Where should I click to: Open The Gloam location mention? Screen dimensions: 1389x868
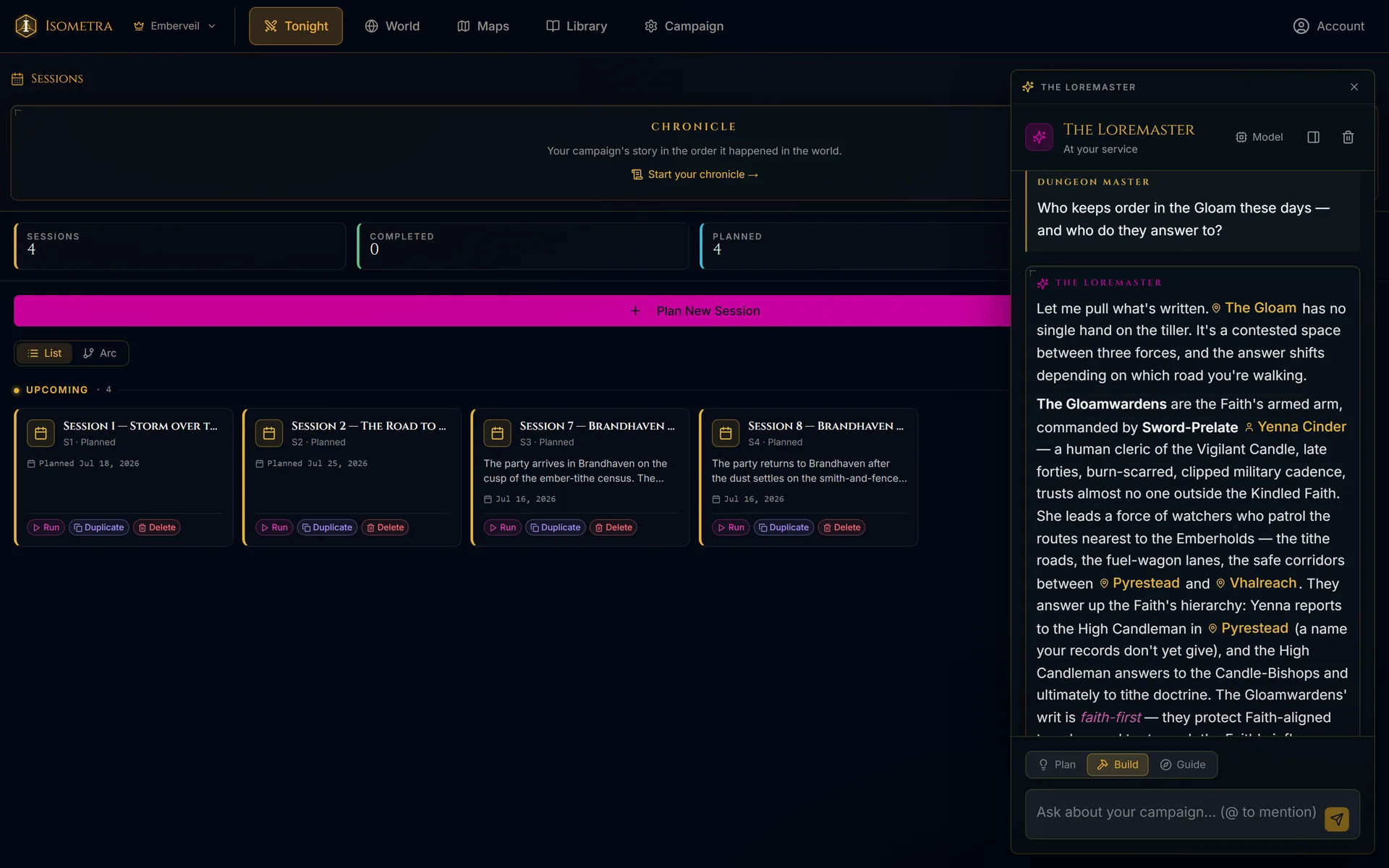coord(1254,308)
